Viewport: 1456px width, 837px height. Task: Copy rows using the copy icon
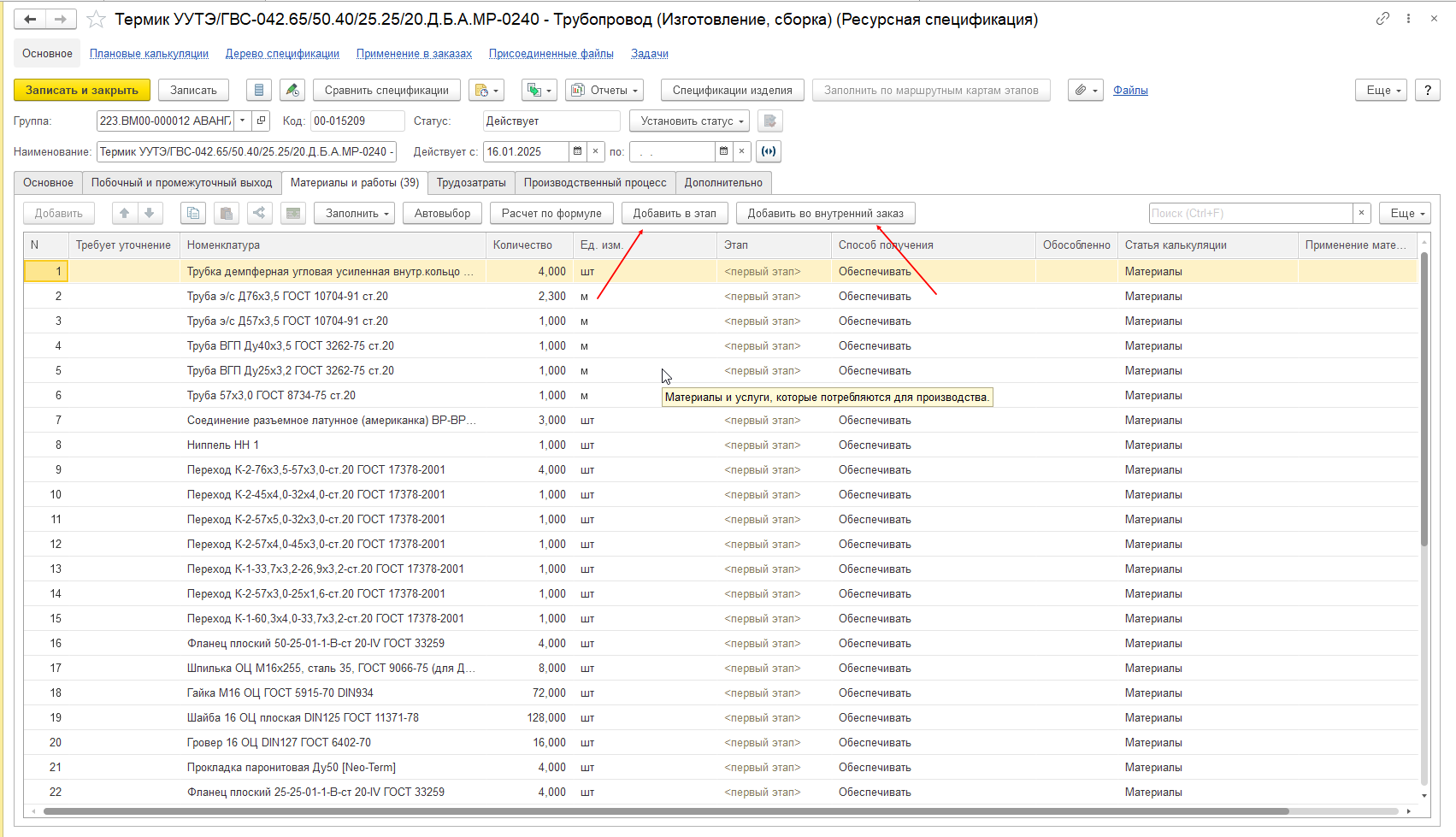click(x=193, y=213)
